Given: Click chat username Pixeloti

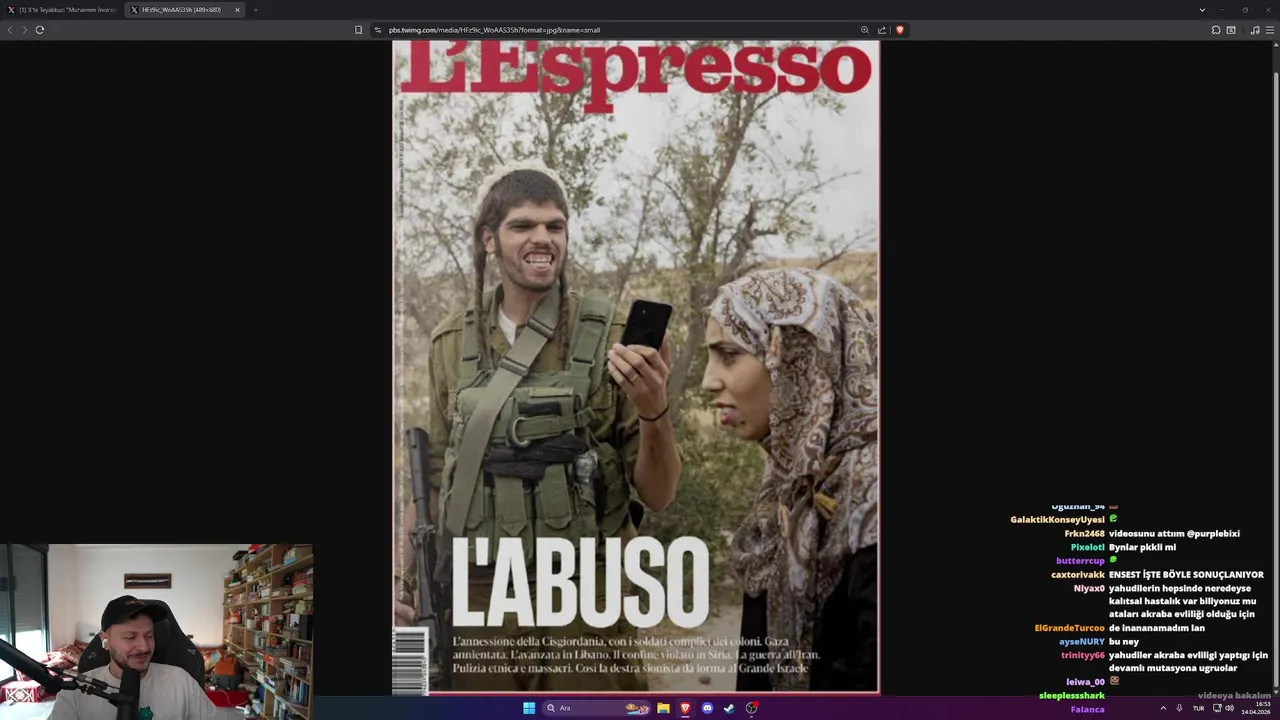Looking at the screenshot, I should coord(1087,547).
